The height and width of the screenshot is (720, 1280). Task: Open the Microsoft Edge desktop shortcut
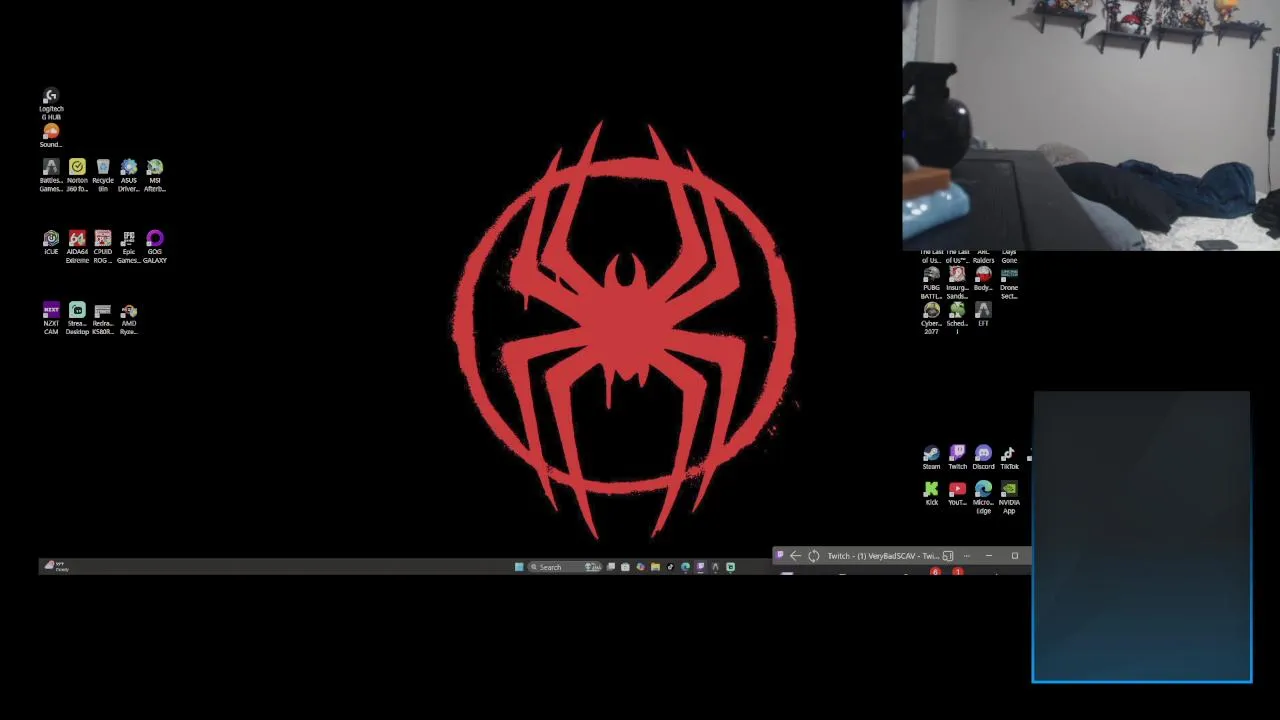[984, 498]
